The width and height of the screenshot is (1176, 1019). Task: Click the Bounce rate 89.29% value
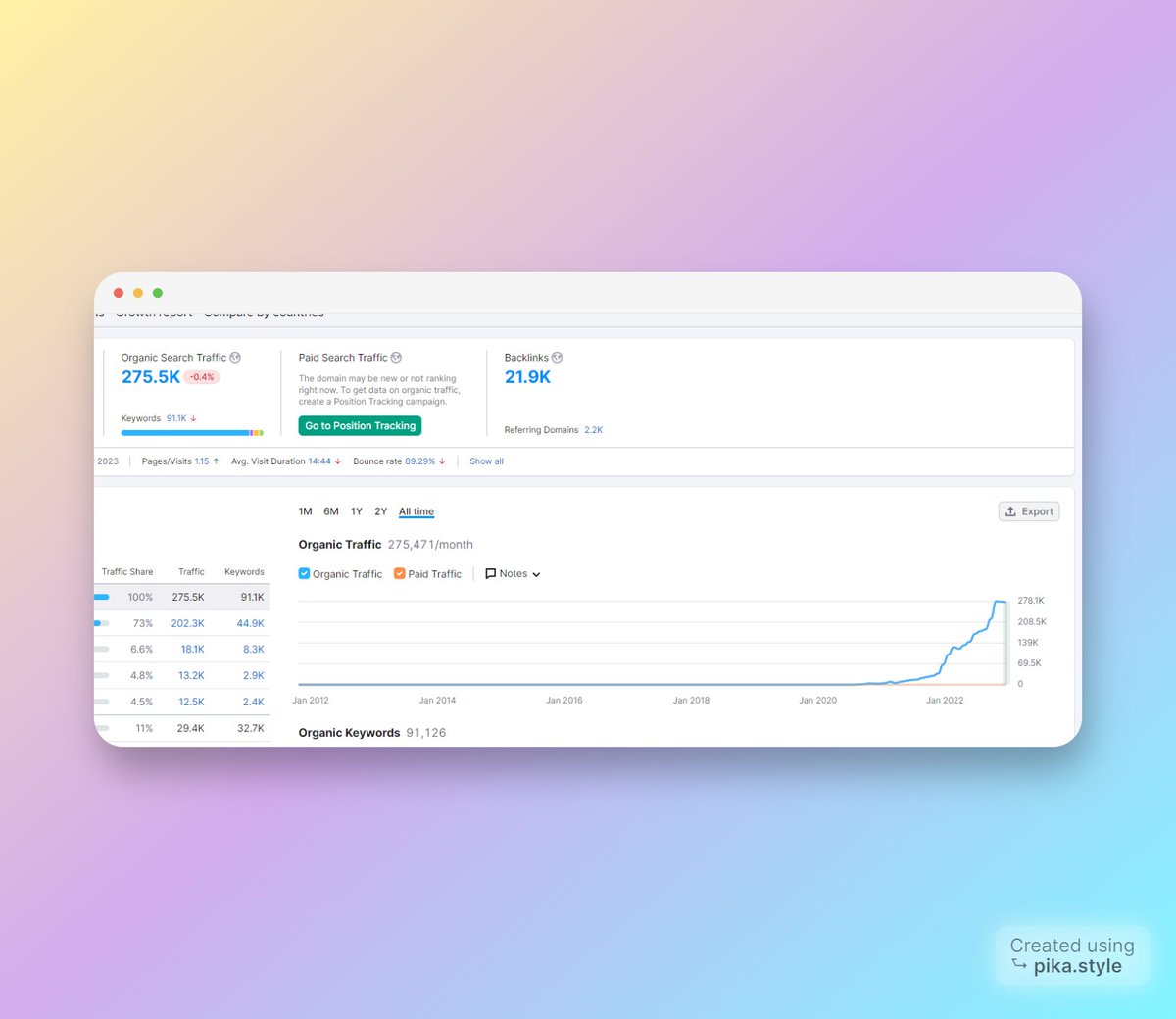coord(420,461)
